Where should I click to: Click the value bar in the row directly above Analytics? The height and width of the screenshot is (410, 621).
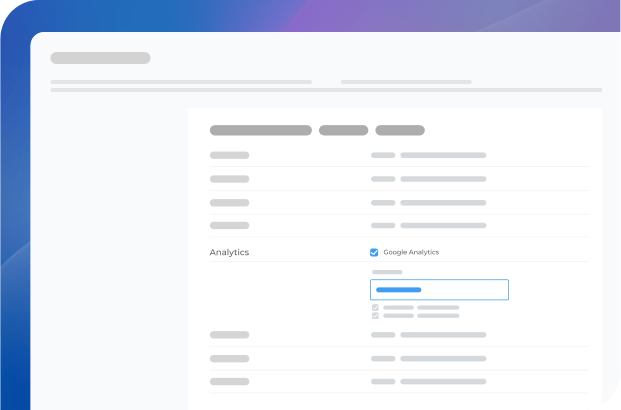point(443,225)
